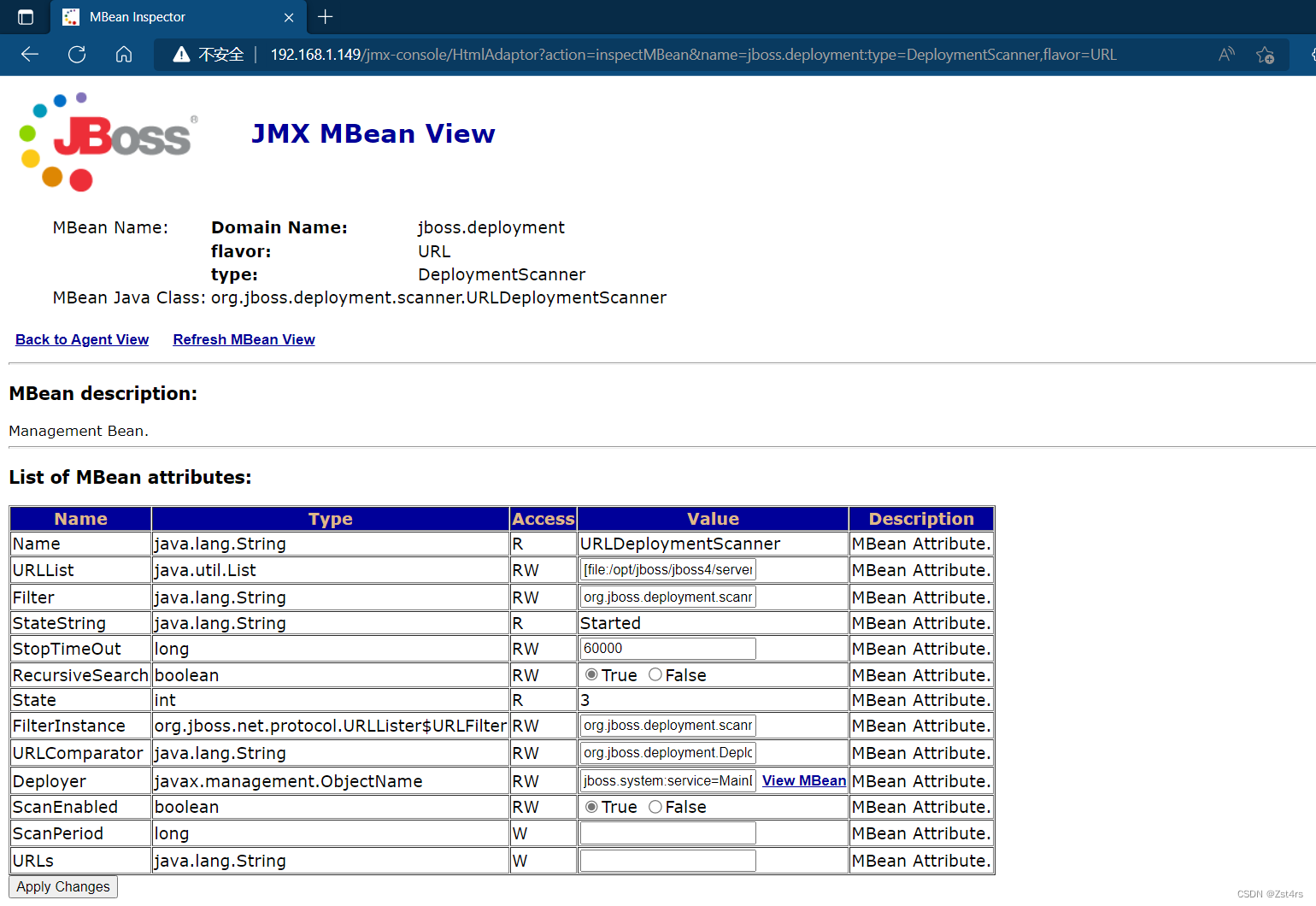Click the java.util.List type cell

tap(331, 570)
